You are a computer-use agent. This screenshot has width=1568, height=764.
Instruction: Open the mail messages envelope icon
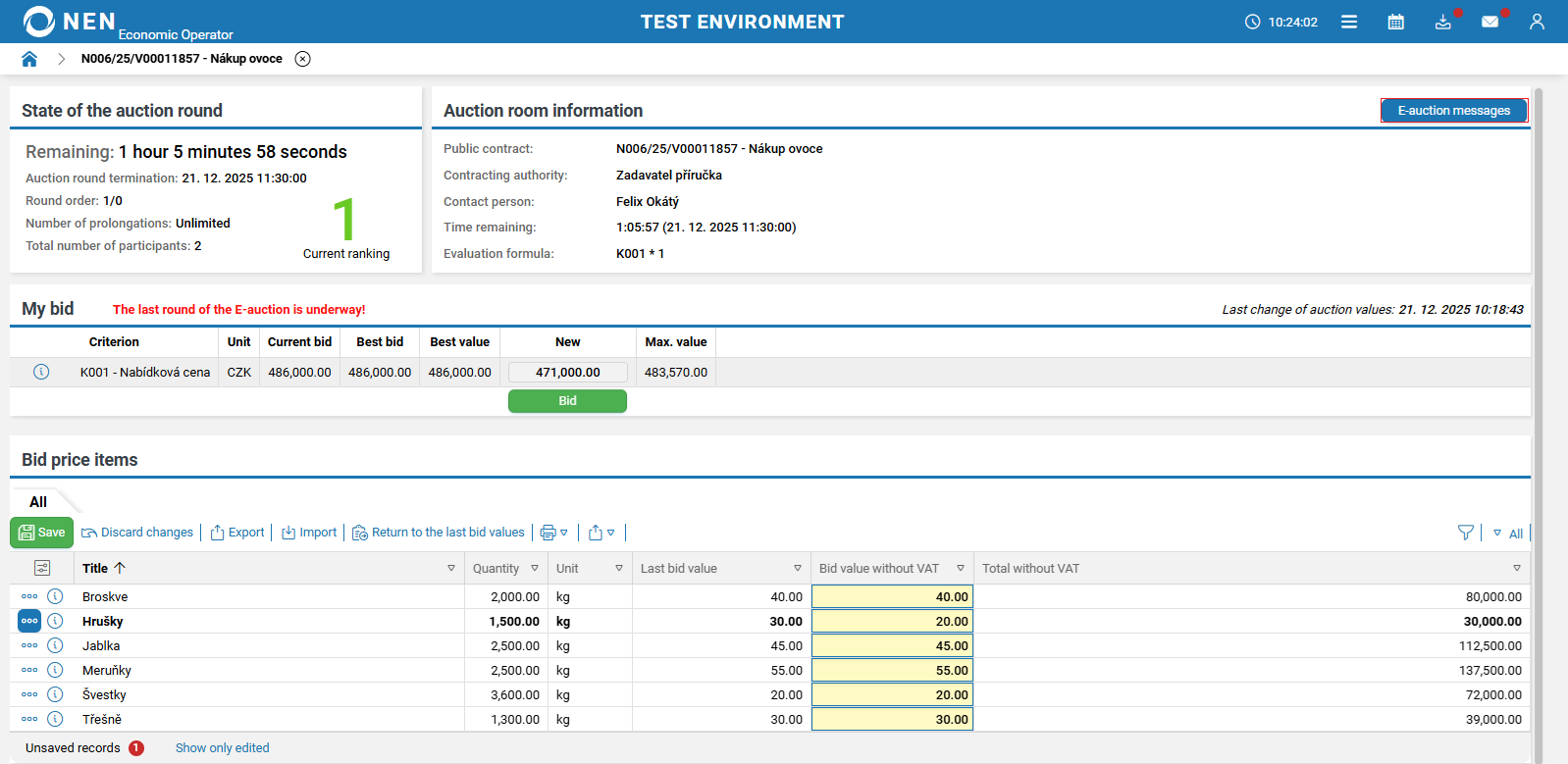(x=1490, y=22)
